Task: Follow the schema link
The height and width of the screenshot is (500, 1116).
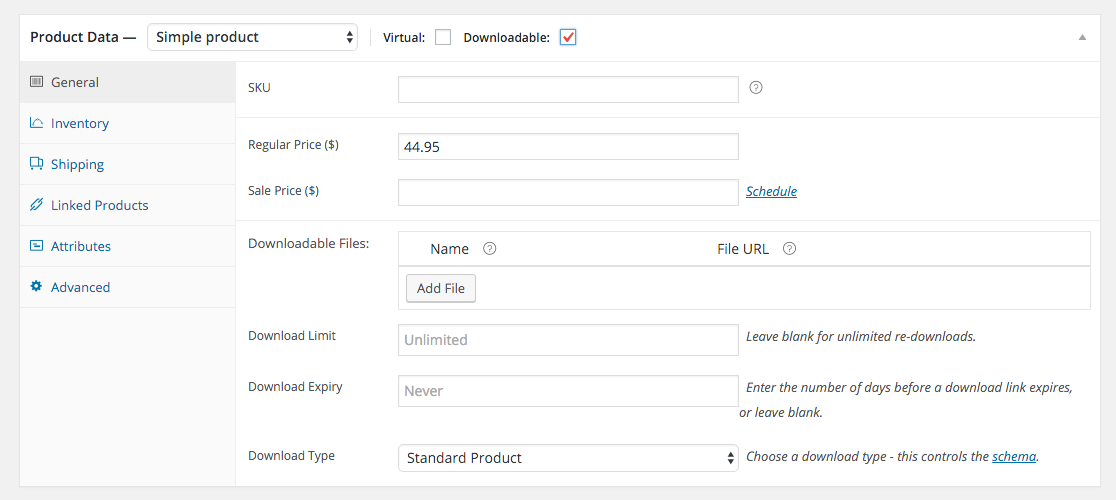Action: click(1014, 457)
